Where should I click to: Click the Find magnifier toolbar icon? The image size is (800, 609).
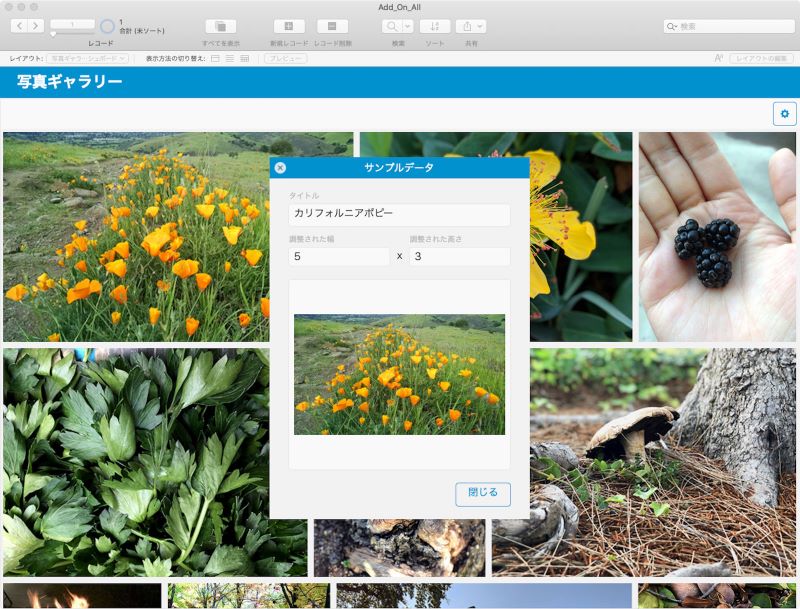[392, 26]
